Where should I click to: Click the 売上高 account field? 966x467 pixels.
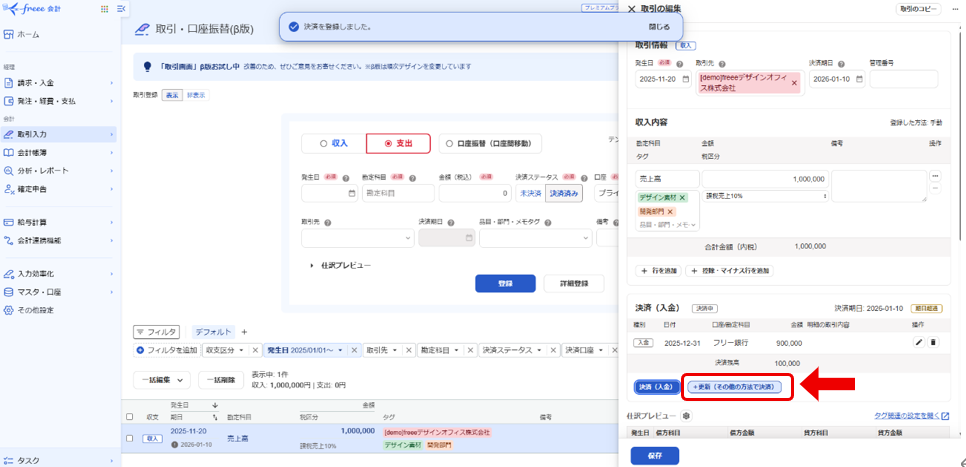pyautogui.click(x=667, y=179)
